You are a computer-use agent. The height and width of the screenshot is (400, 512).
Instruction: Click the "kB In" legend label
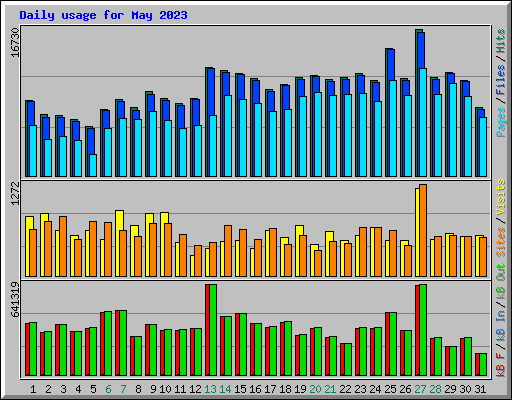coord(501,326)
